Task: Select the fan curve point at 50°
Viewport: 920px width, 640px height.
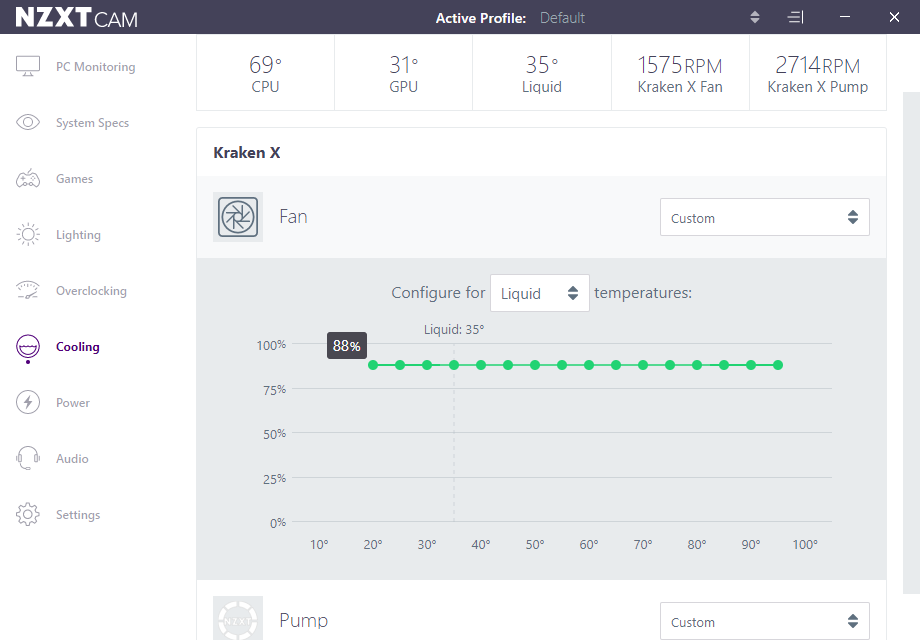Action: tap(535, 365)
